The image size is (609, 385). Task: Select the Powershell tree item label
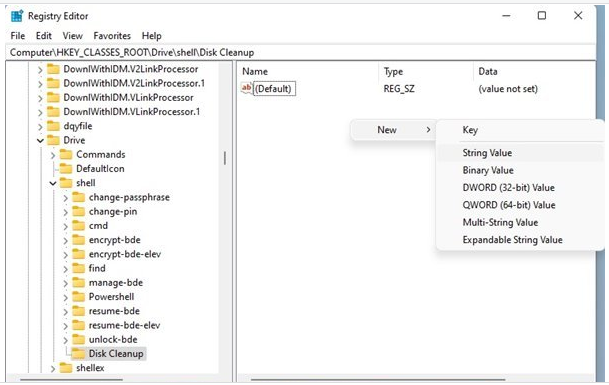pos(111,297)
